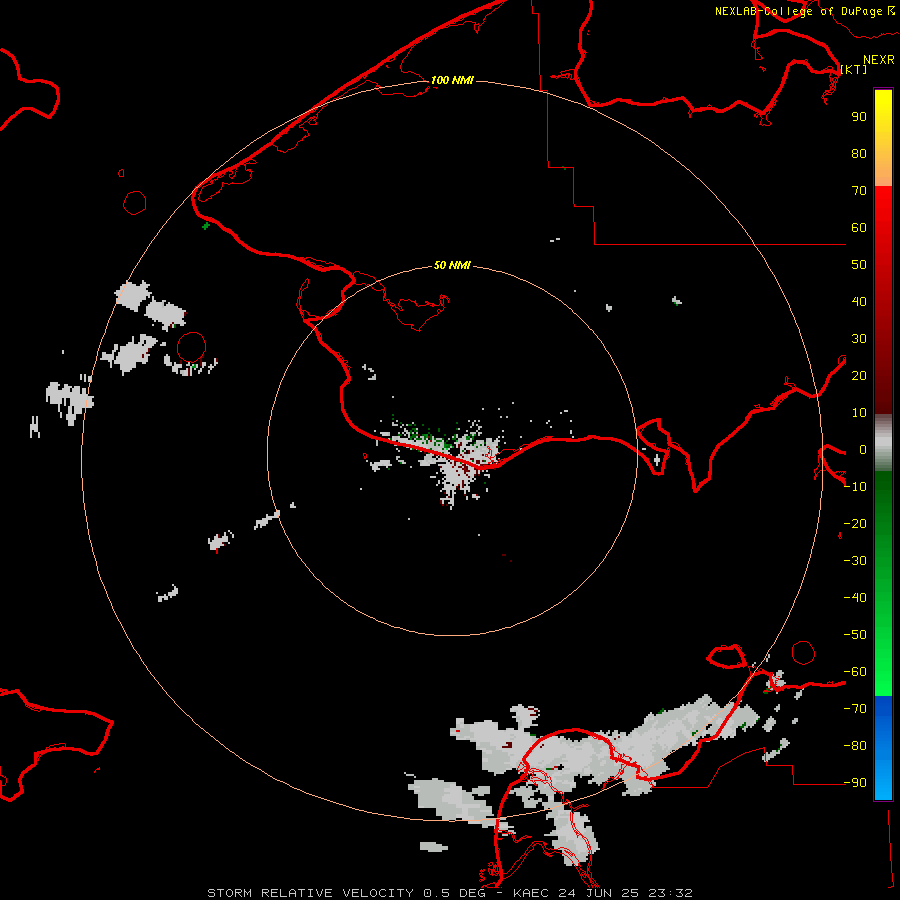
Task: Select the -30 value on velocity scale
Action: coord(855,561)
